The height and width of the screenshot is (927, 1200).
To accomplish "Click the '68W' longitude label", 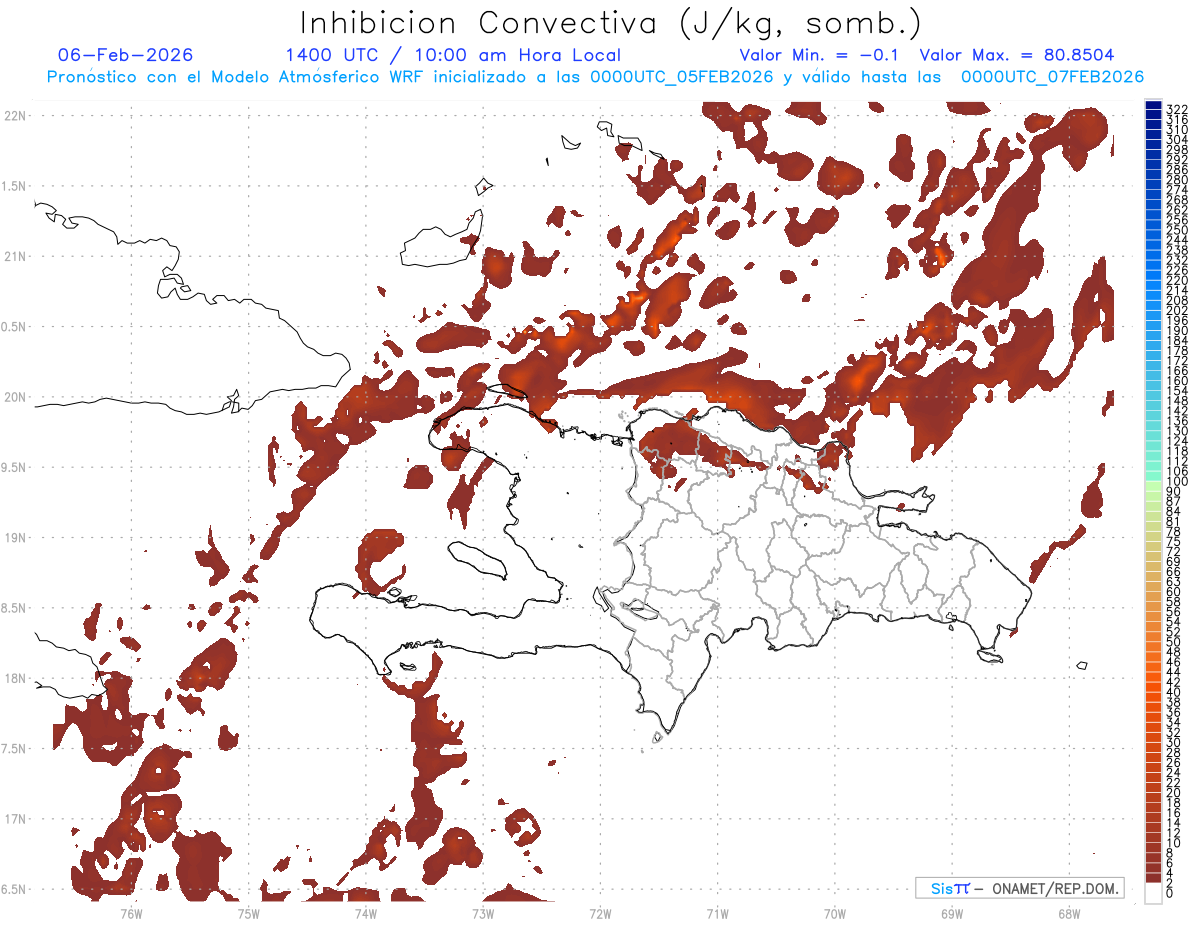I will pos(1068,914).
